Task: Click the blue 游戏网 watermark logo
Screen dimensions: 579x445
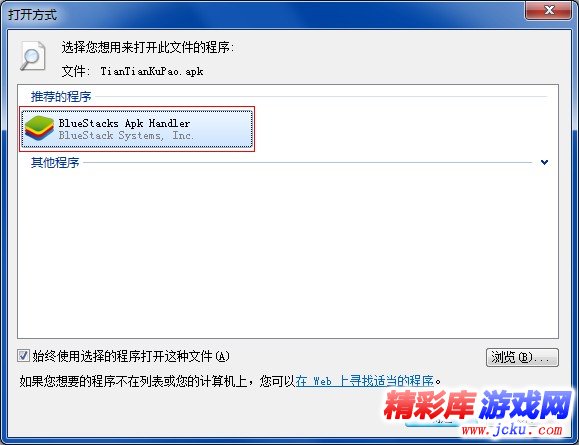Action: pyautogui.click(x=526, y=404)
